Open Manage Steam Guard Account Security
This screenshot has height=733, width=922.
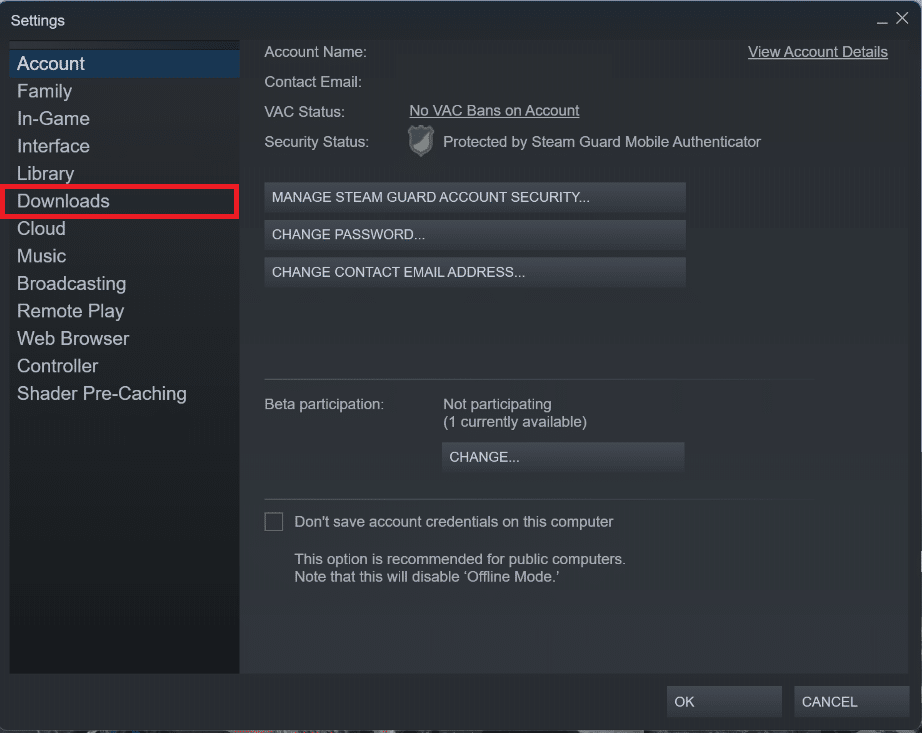click(x=475, y=197)
